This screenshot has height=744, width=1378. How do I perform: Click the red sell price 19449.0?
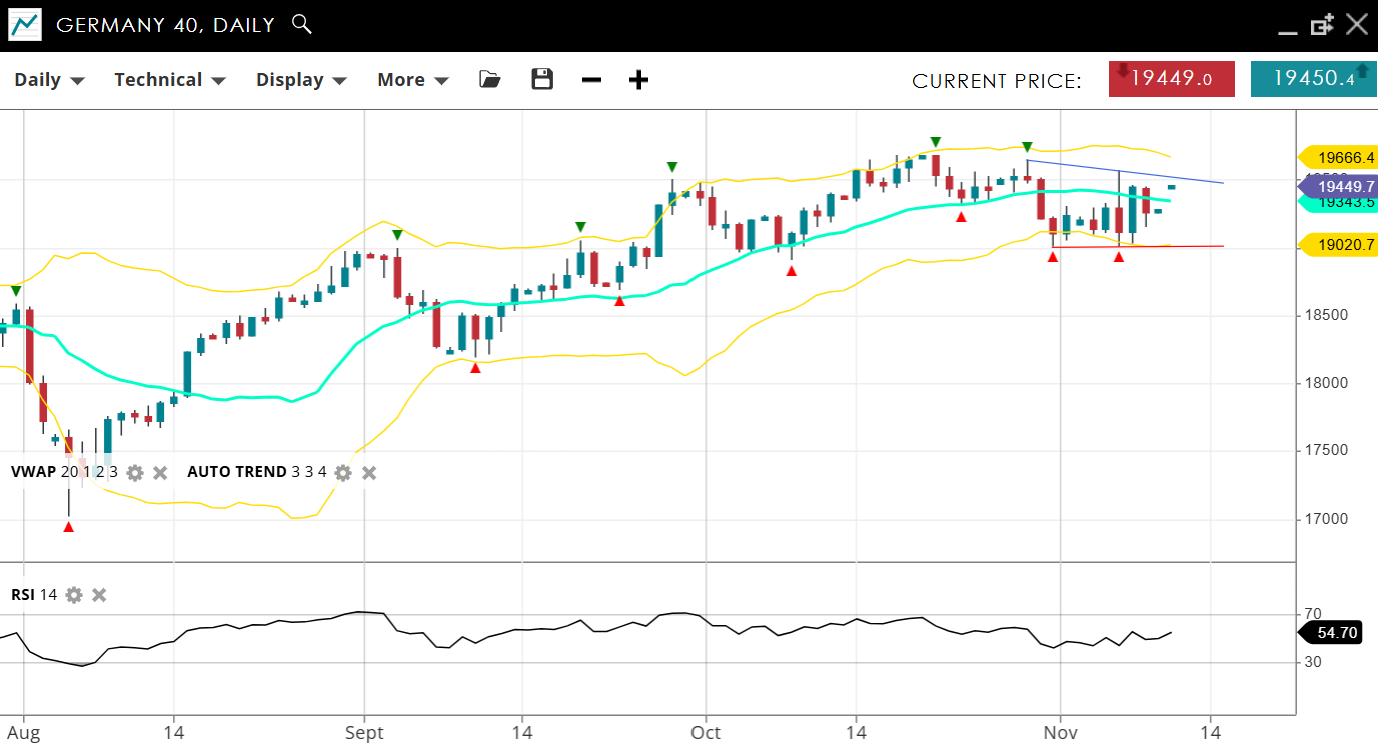(1171, 79)
